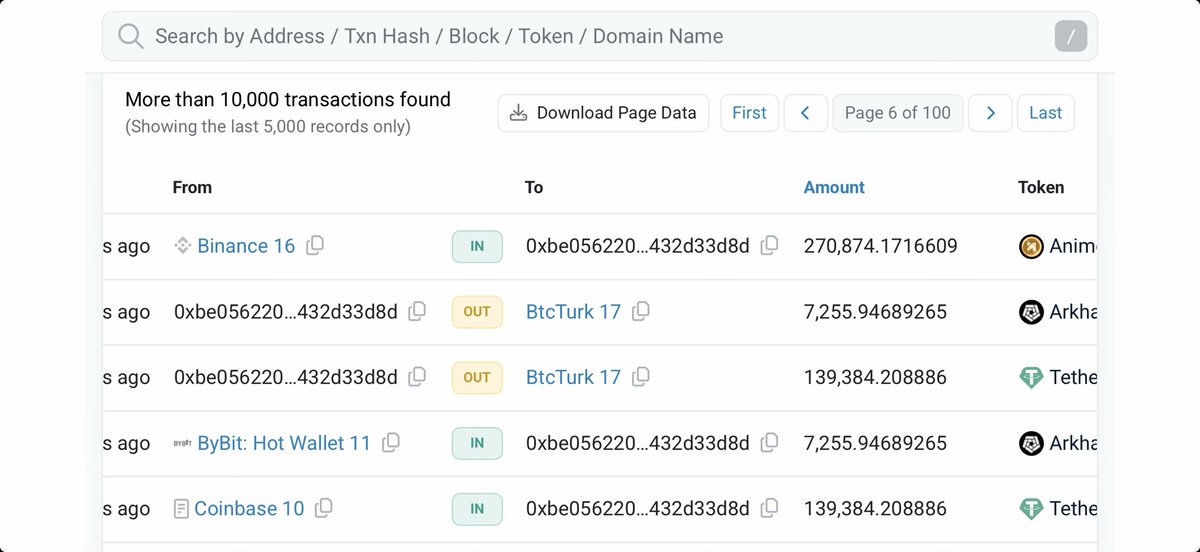Copy Binance 16 address

pyautogui.click(x=315, y=245)
